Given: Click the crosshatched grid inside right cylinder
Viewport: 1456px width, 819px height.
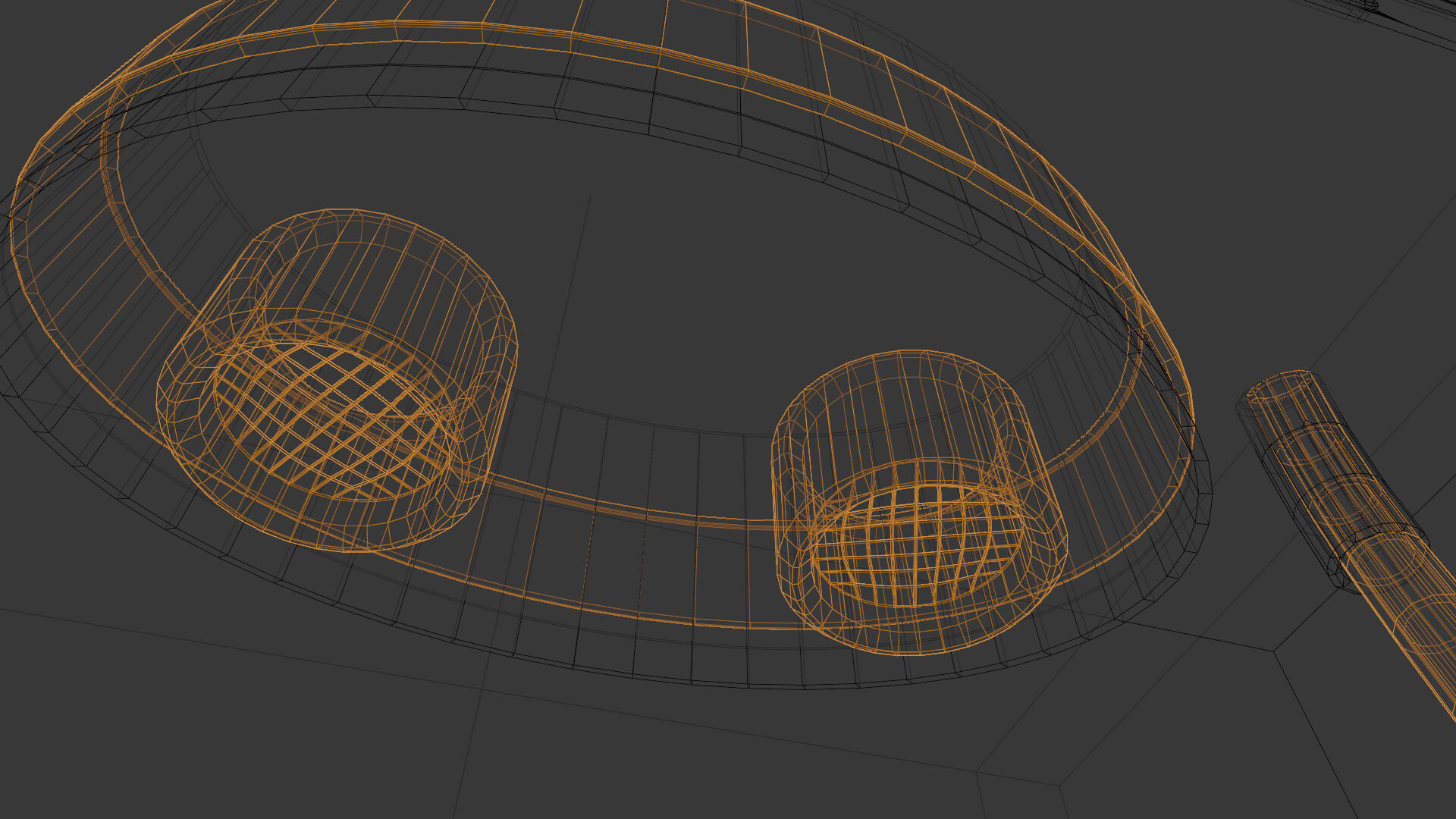Looking at the screenshot, I should 917,544.
